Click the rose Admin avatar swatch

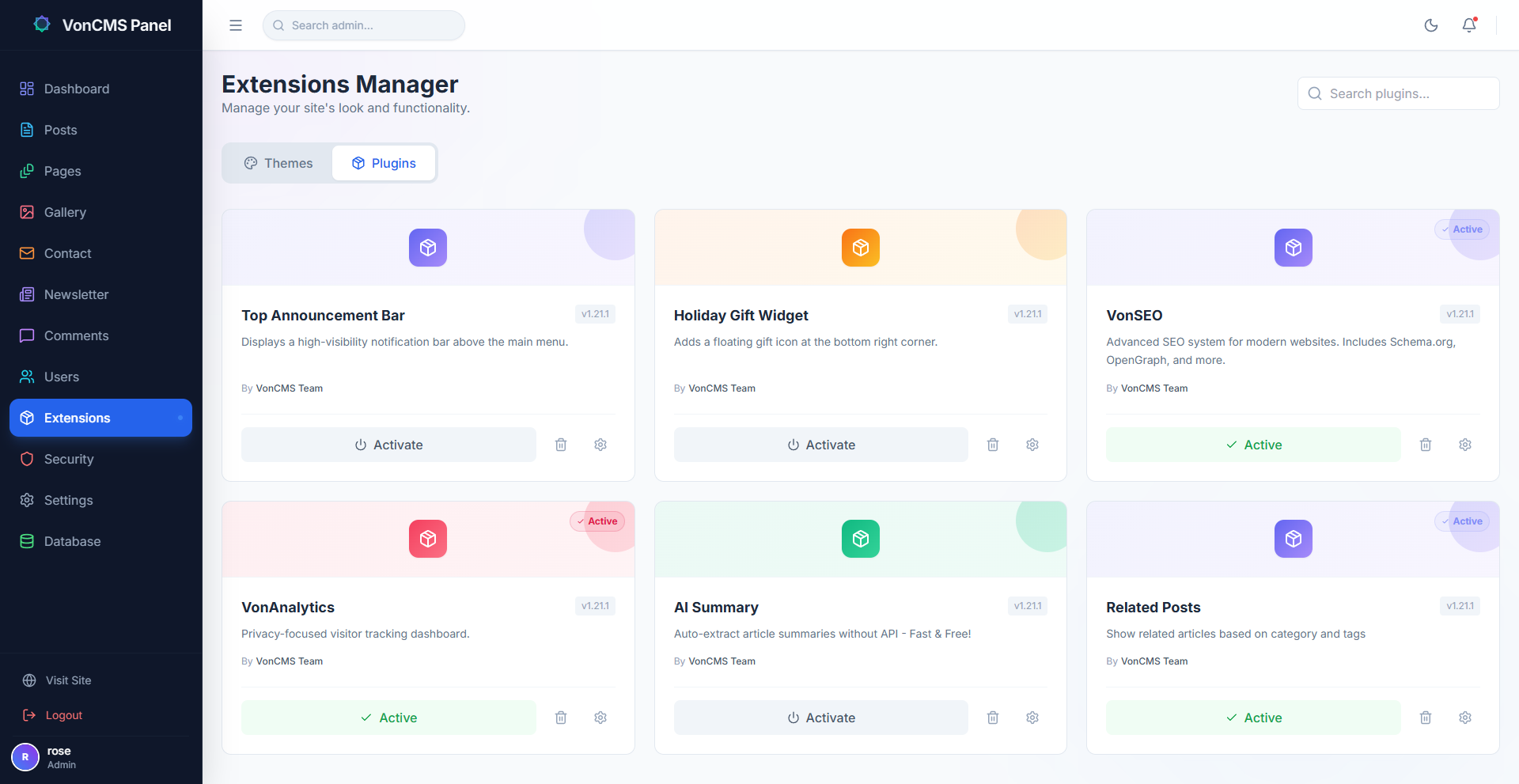25,757
